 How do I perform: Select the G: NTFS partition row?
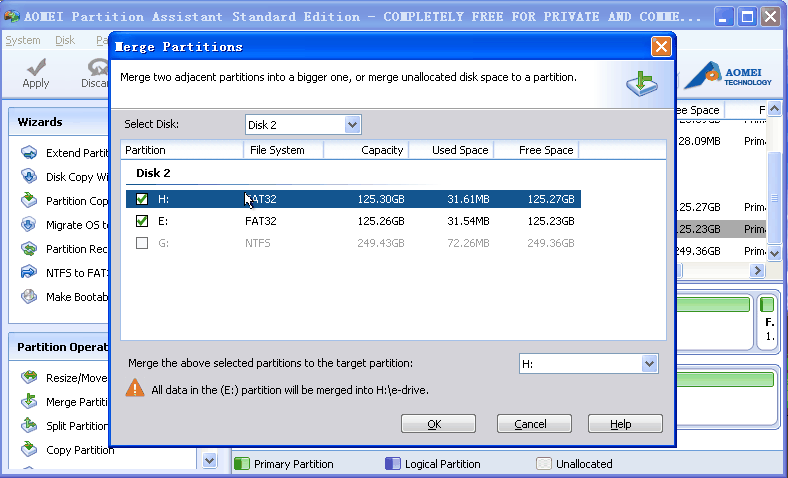(353, 243)
